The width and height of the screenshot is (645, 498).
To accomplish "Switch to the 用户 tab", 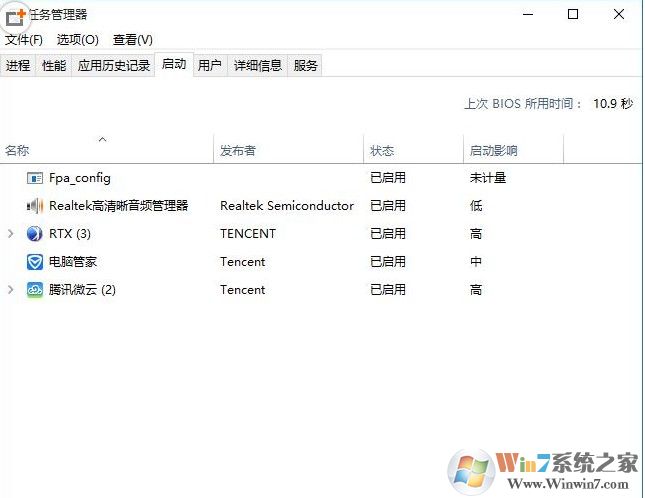I will click(x=210, y=65).
